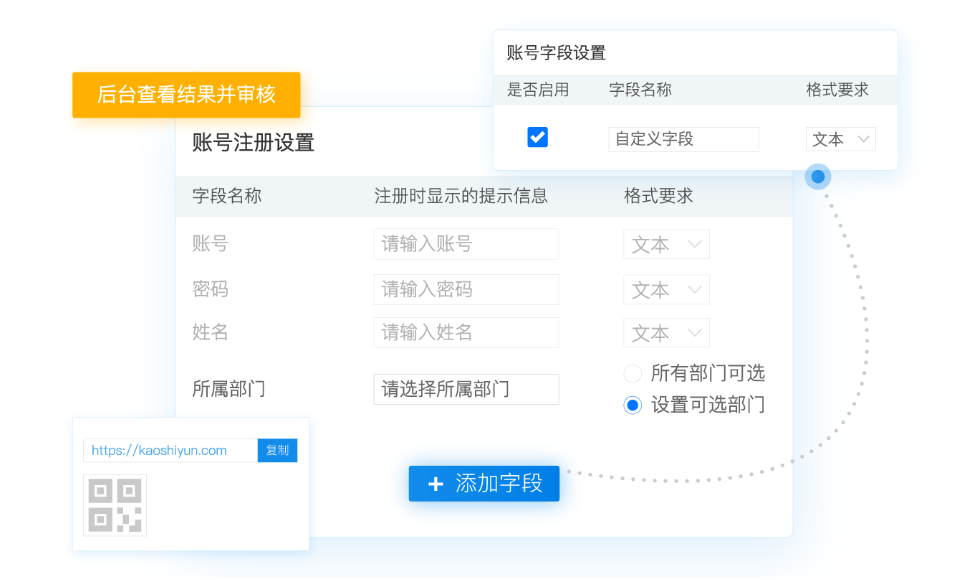This screenshot has width=970, height=580.
Task: Uncheck the 是否启用 checkbox
Action: (x=537, y=138)
